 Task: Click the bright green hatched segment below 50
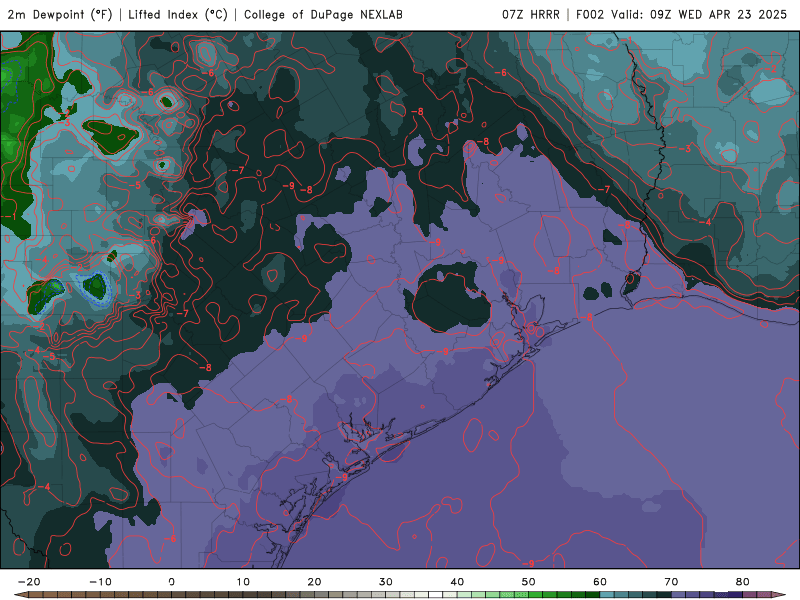coord(521,594)
